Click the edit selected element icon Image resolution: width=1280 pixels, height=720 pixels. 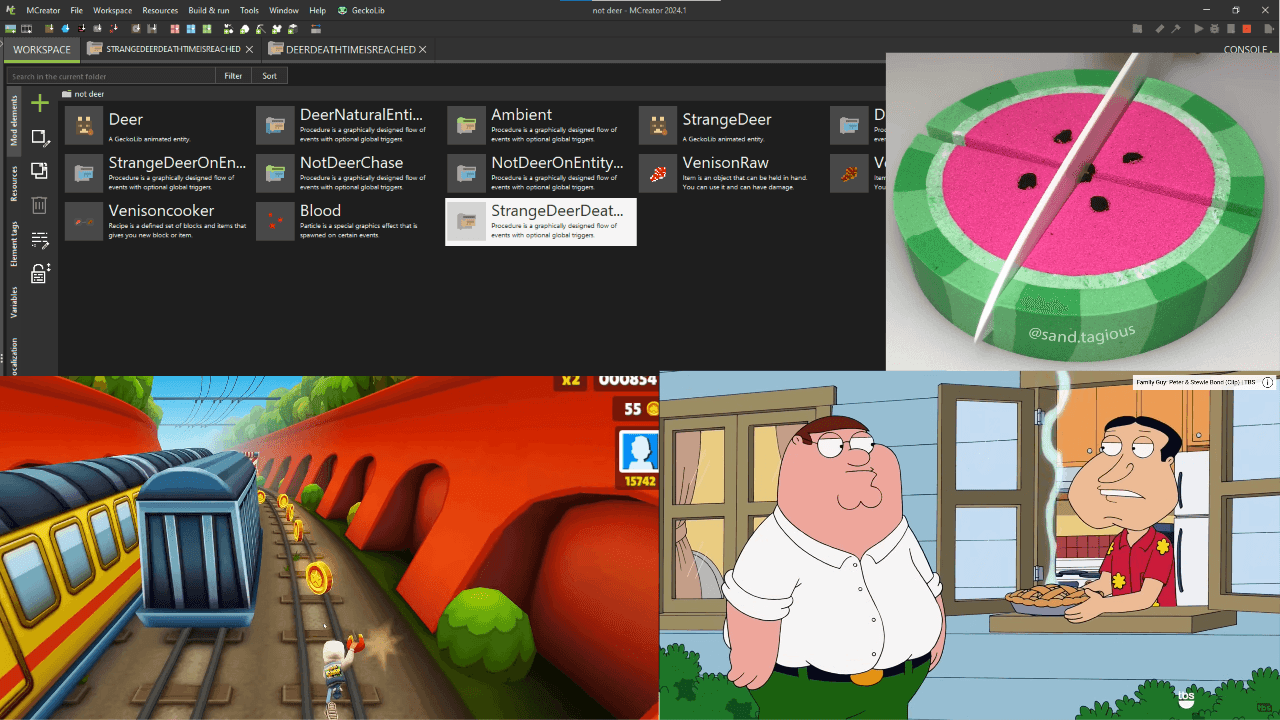(x=40, y=138)
